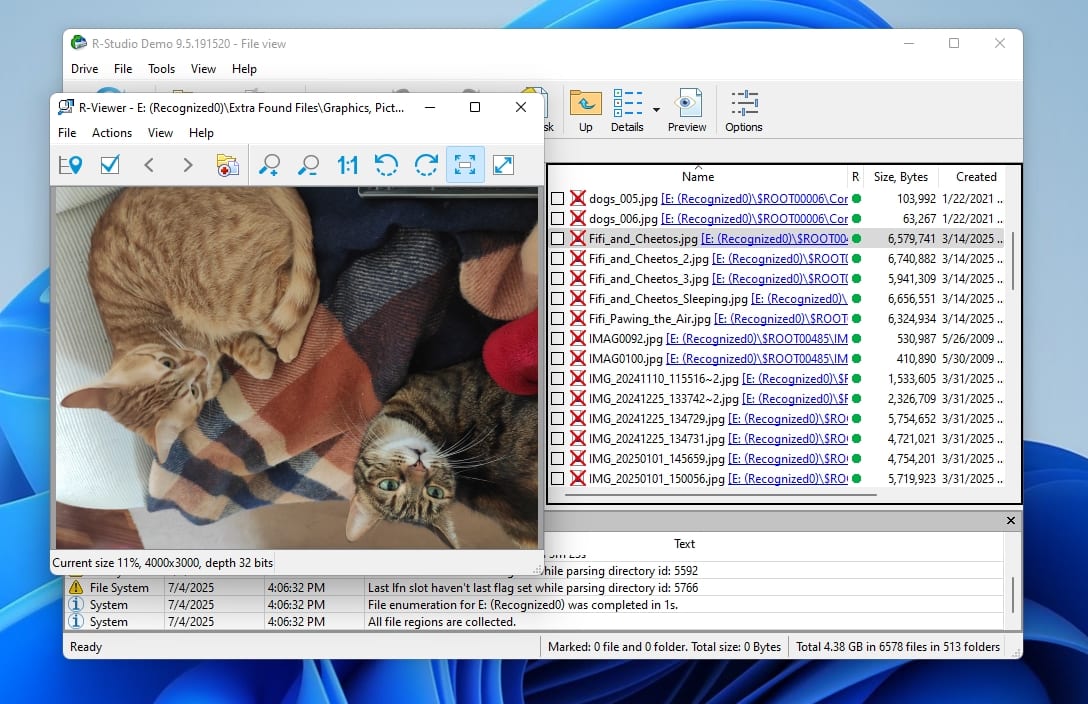Toggle fit-to-window view in R-Viewer
Screen dimensions: 1088x704
coord(465,165)
